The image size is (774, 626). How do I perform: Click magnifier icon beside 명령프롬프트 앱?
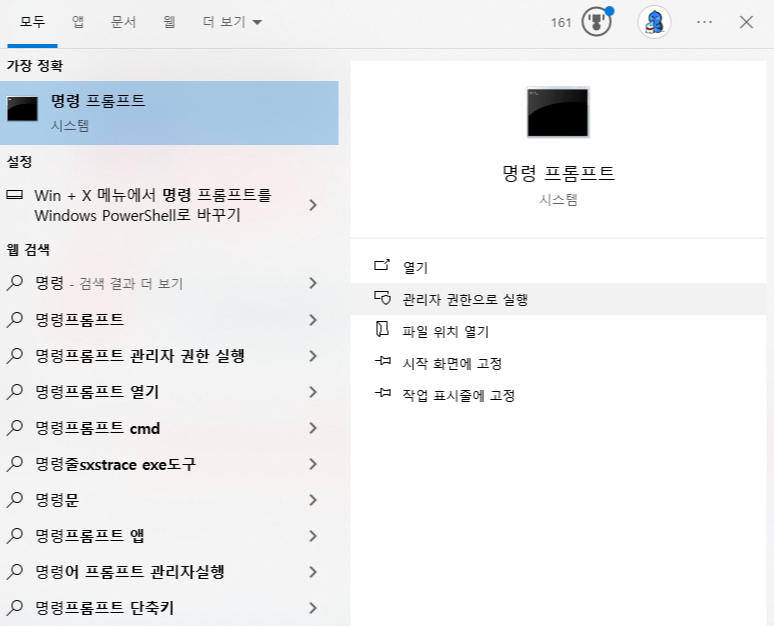tap(15, 536)
